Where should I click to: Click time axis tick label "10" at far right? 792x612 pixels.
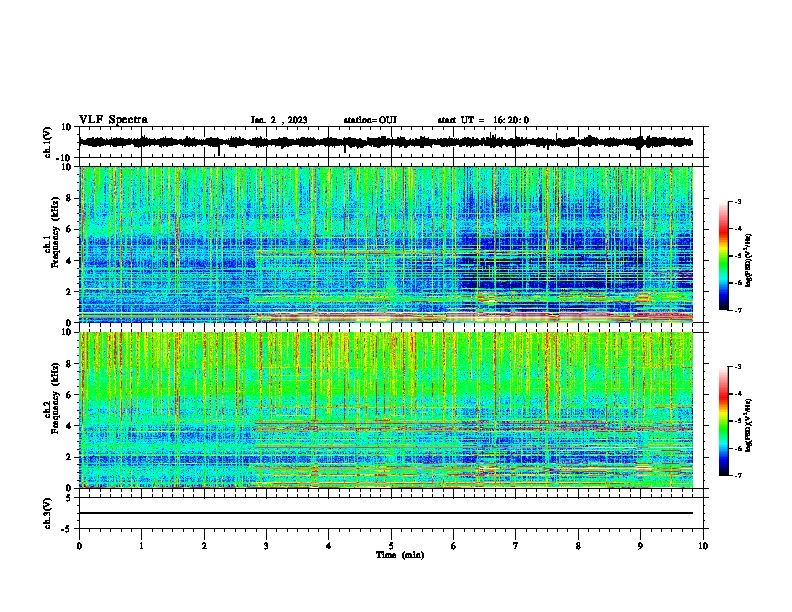[x=703, y=546]
